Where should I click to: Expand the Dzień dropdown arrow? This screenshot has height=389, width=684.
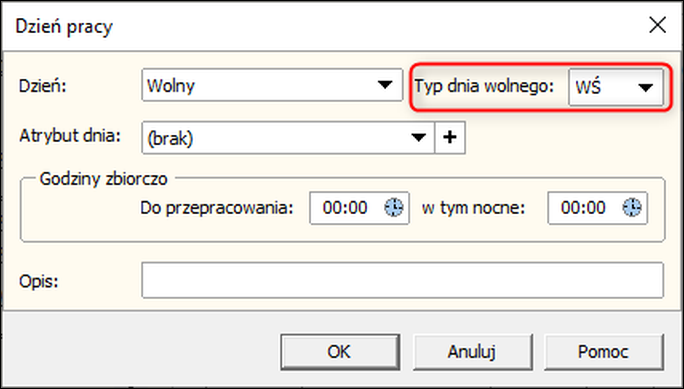385,85
